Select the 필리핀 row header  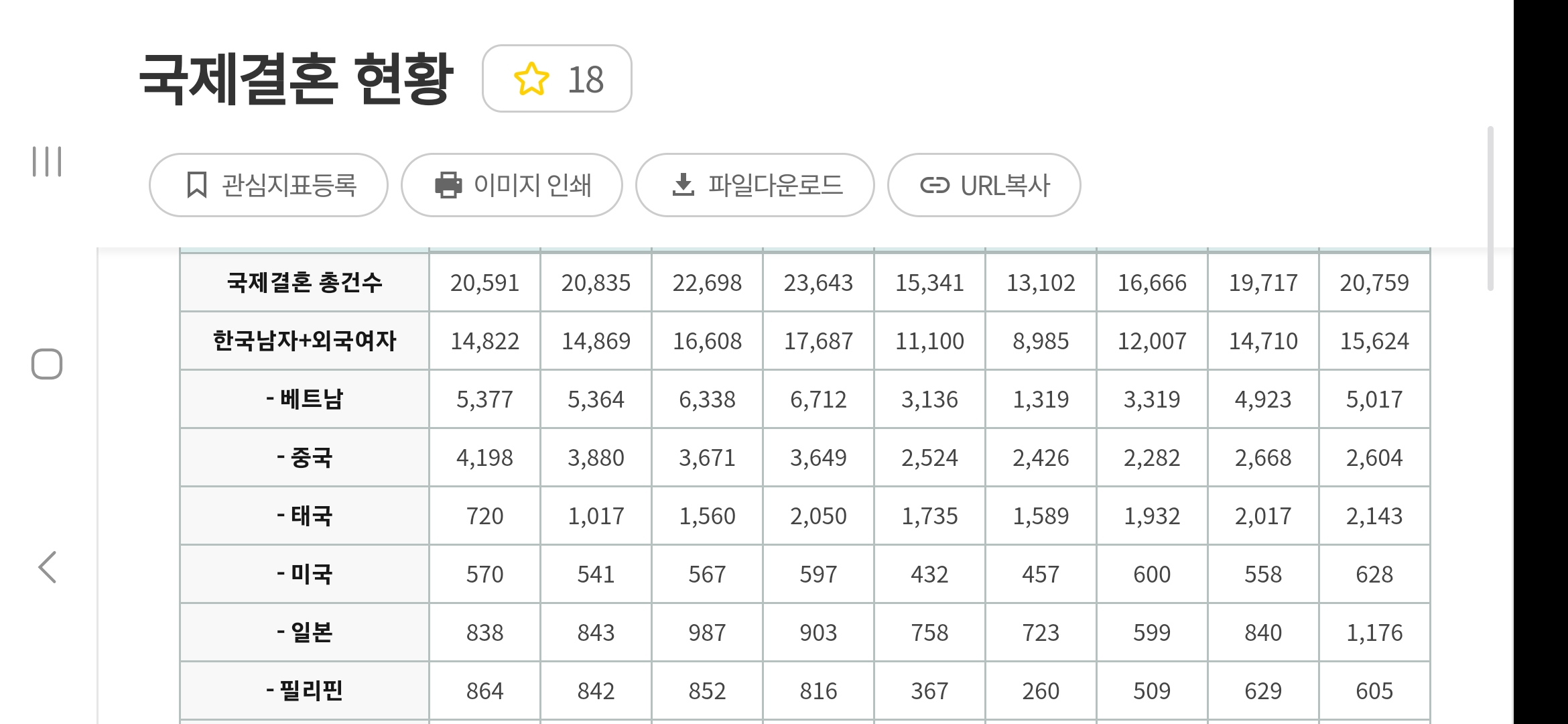(304, 690)
